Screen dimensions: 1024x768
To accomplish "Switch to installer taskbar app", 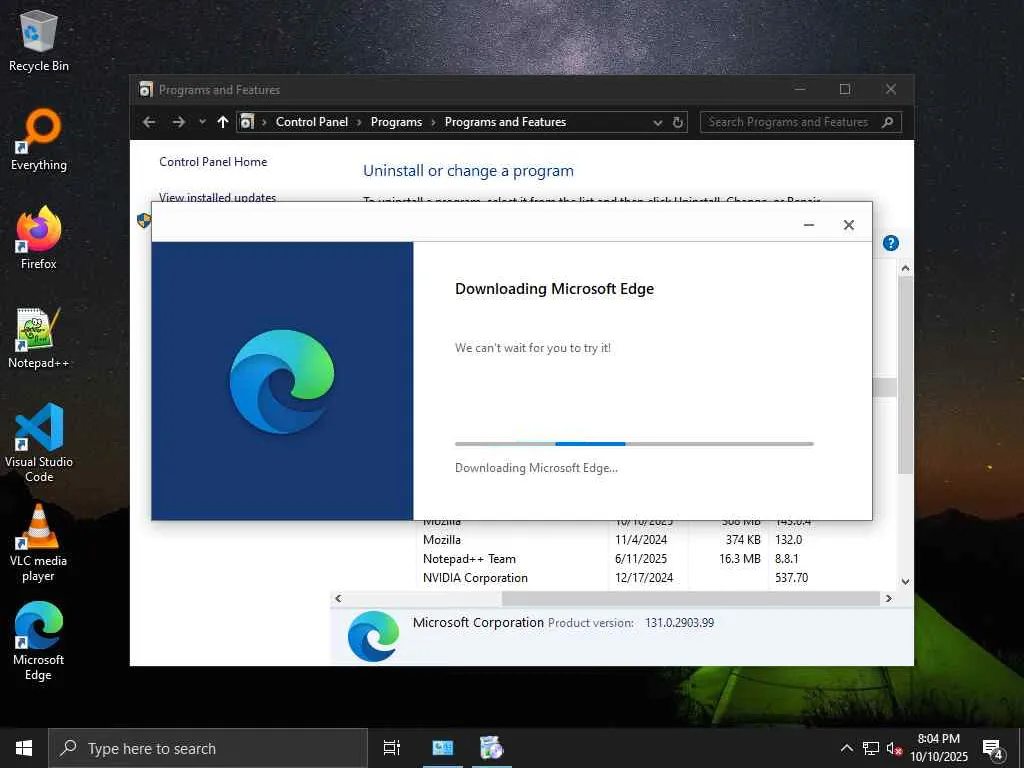I will pyautogui.click(x=491, y=748).
